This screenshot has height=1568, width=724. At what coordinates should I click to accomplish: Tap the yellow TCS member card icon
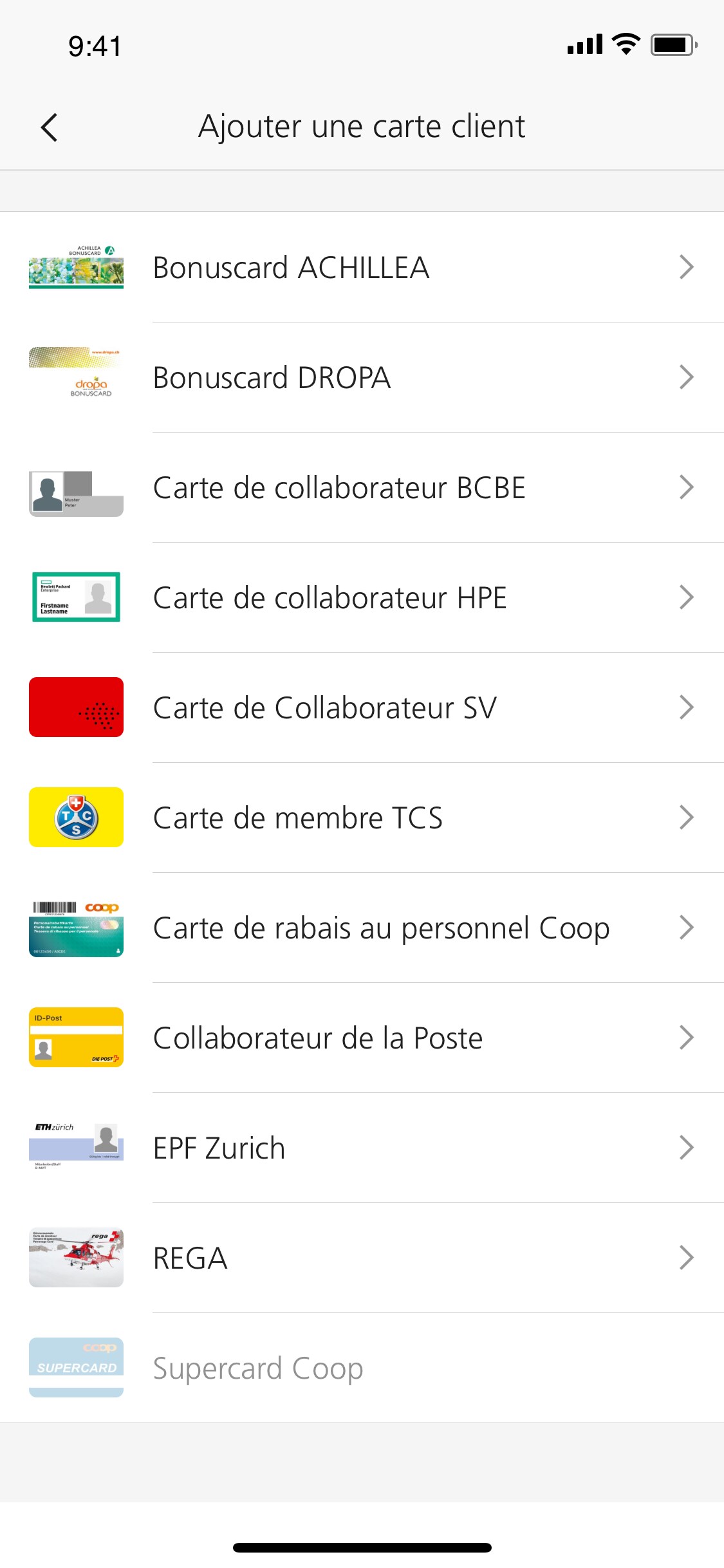(x=76, y=817)
